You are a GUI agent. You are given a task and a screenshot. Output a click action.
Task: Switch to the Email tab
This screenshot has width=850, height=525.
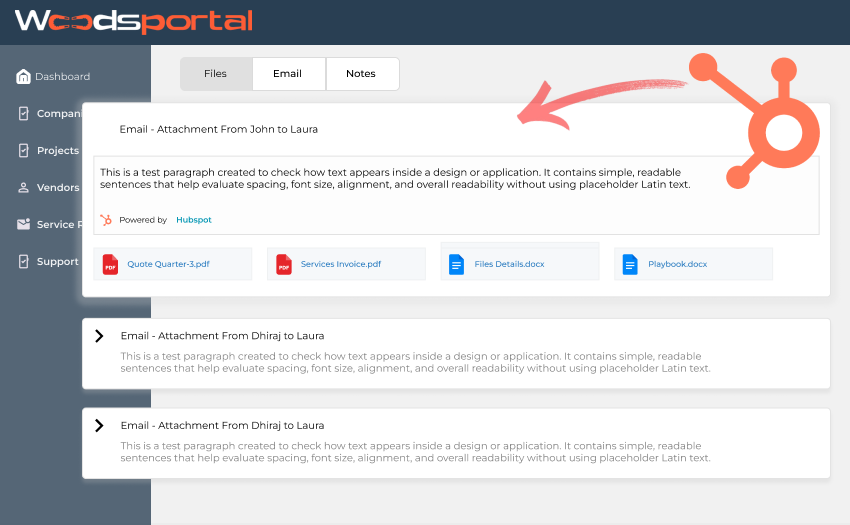coord(287,74)
